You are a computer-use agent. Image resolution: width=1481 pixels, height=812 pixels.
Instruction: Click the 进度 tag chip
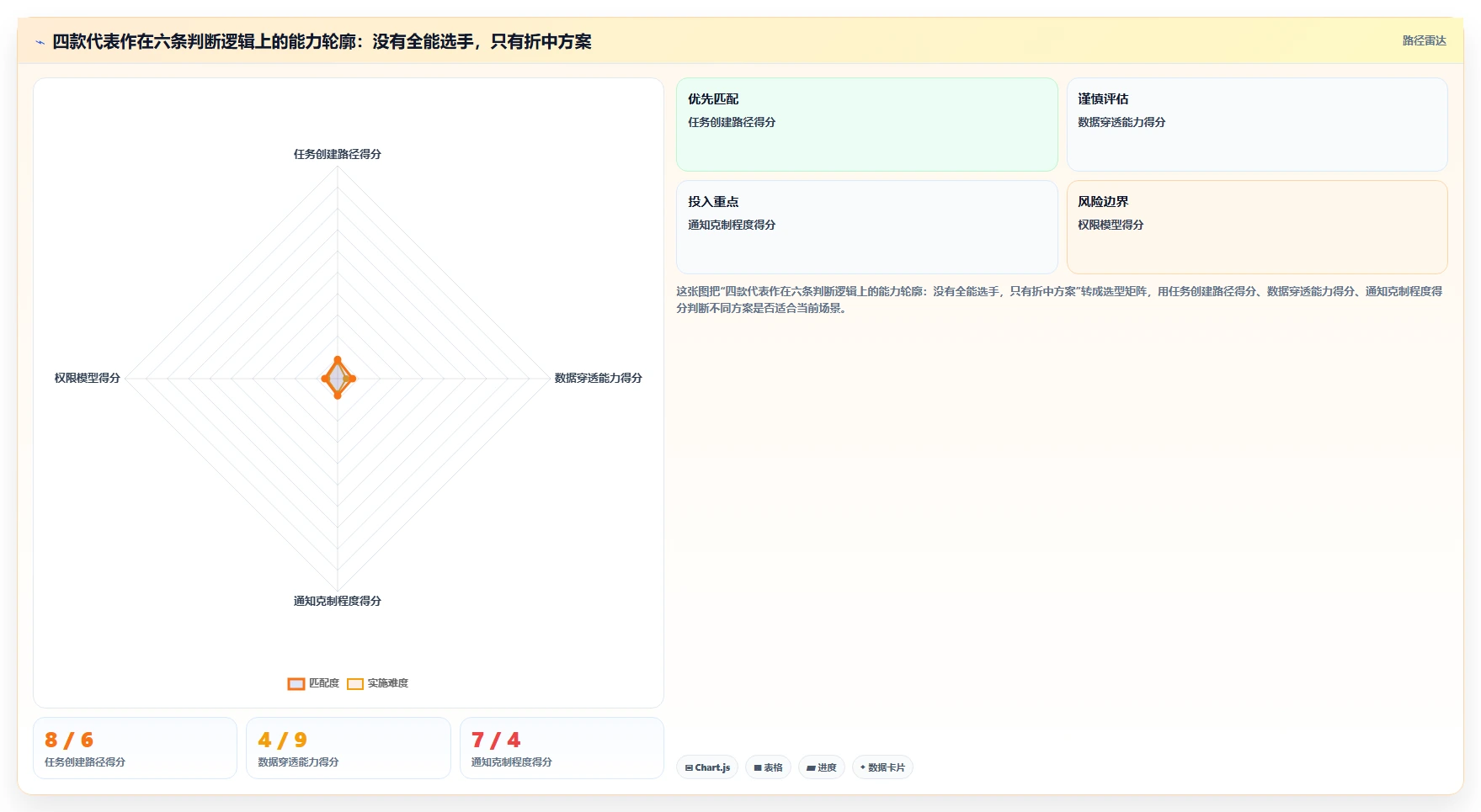click(x=822, y=767)
